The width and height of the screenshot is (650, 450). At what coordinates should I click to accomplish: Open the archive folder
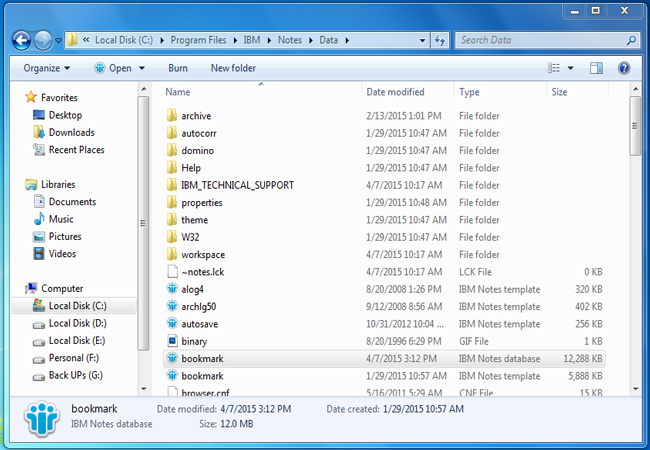196,116
